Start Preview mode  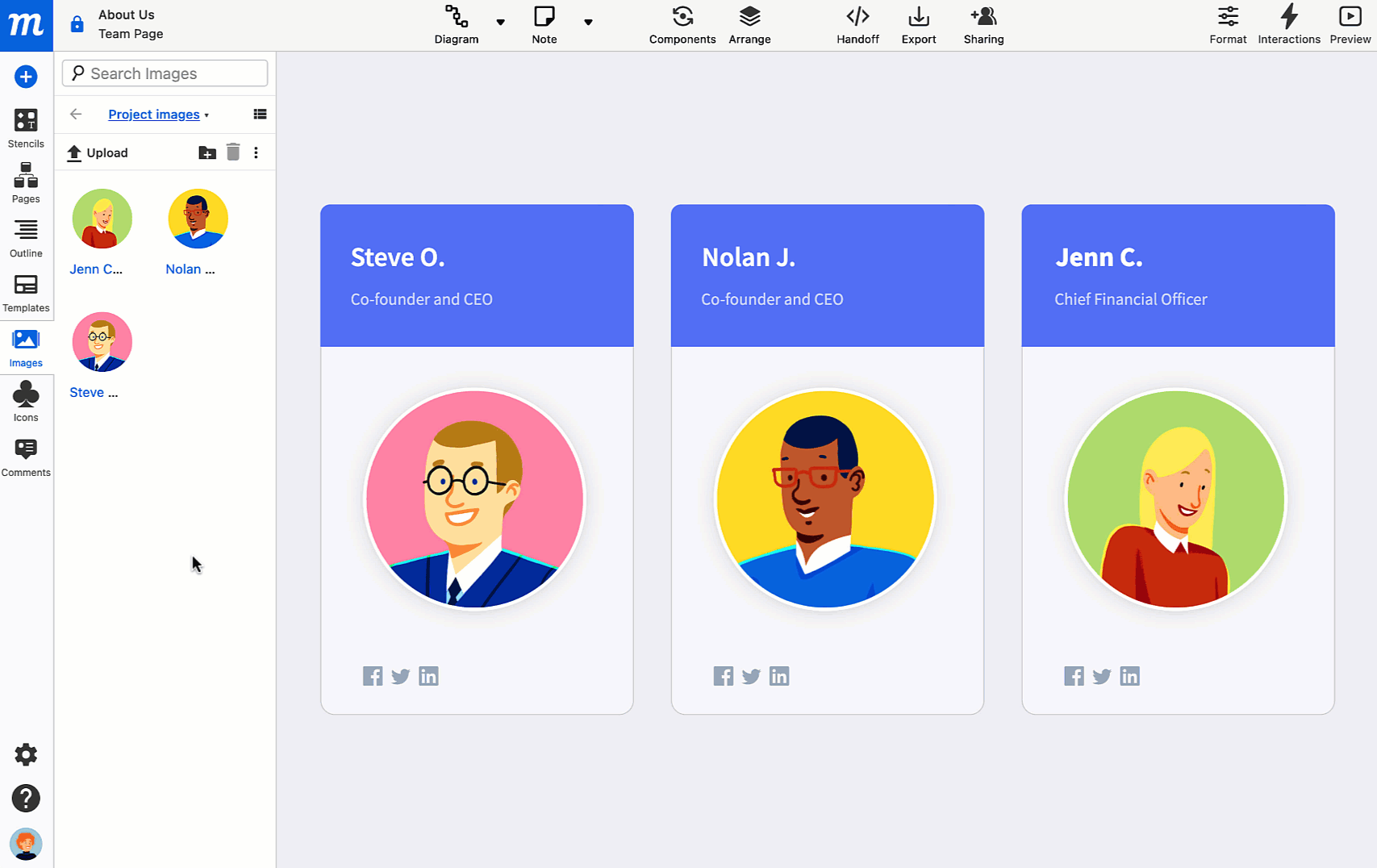(1350, 24)
